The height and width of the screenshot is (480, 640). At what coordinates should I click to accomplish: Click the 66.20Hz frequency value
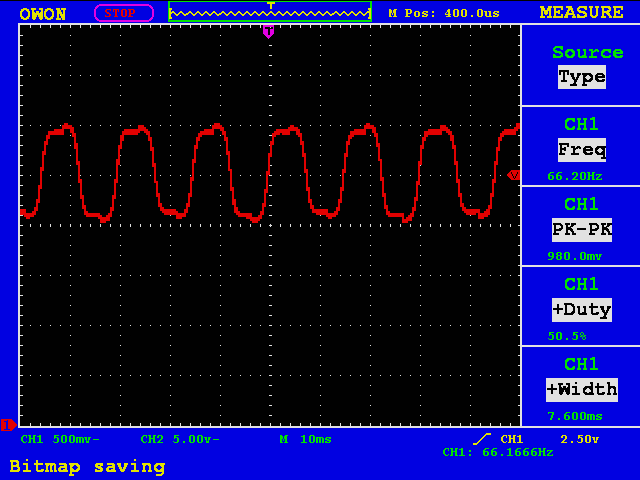575,176
